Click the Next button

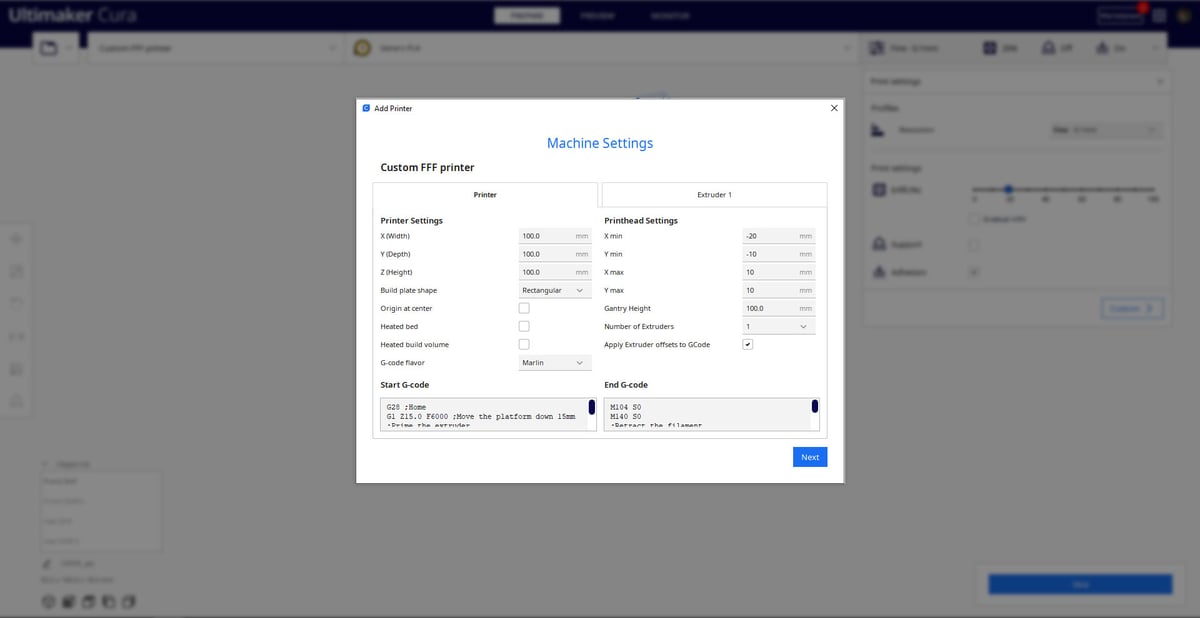pos(810,457)
